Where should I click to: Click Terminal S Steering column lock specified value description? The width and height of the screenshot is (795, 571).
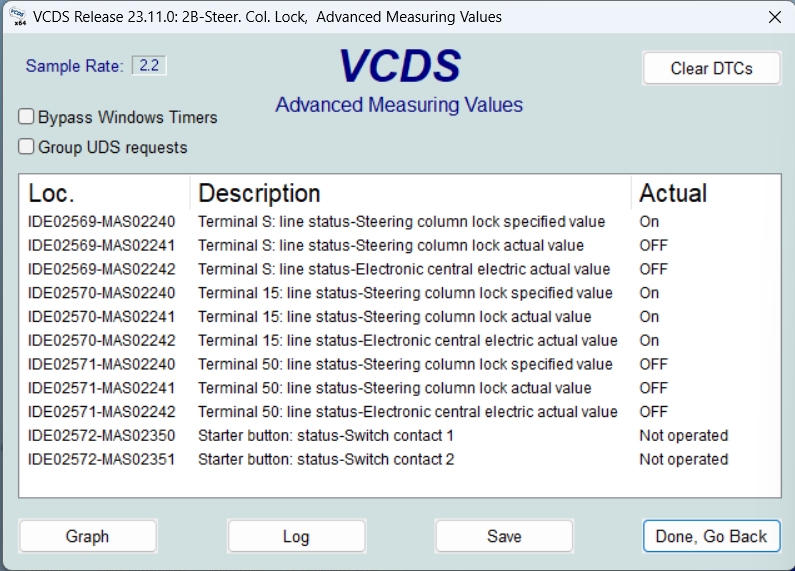[x=402, y=222]
